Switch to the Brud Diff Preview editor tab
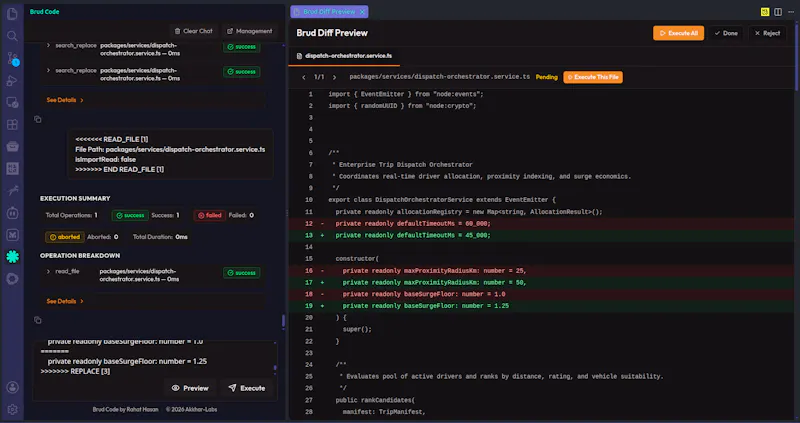The image size is (800, 423). (329, 12)
